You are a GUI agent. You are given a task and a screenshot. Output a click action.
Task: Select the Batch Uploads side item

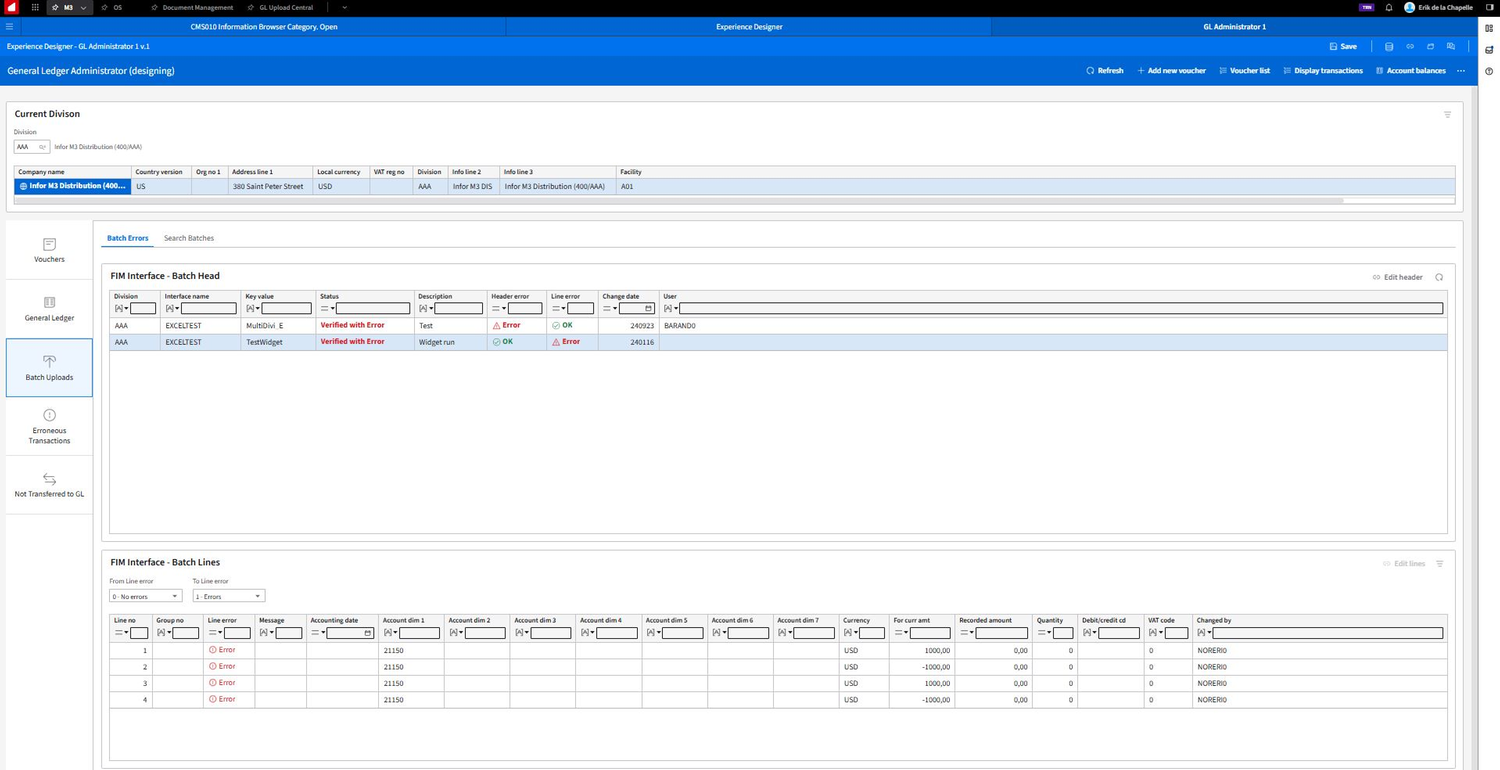[x=49, y=367]
